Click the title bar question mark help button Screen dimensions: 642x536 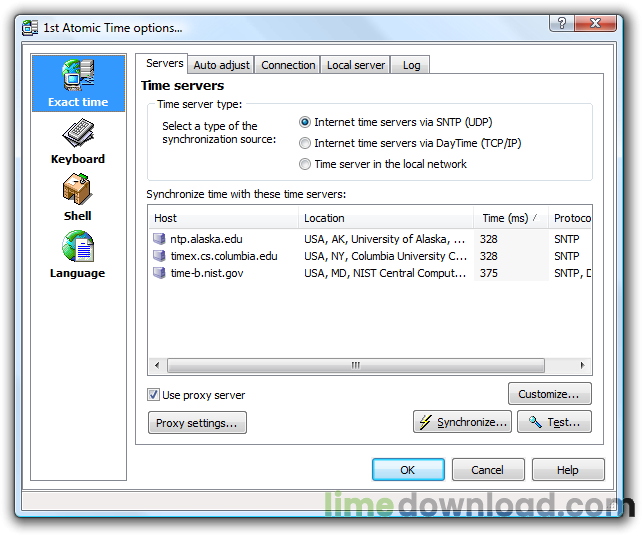coord(562,23)
